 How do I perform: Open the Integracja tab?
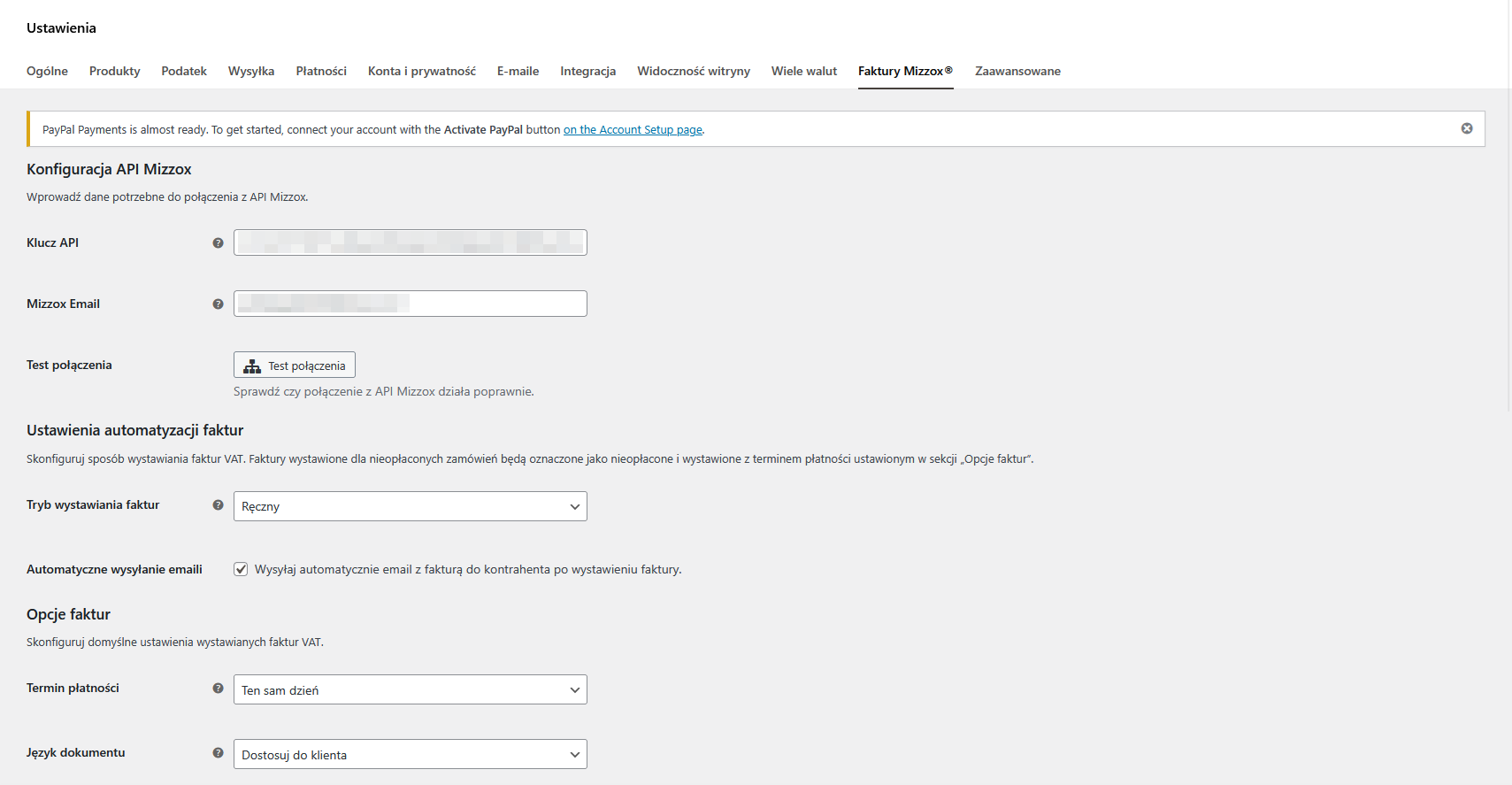(x=587, y=71)
